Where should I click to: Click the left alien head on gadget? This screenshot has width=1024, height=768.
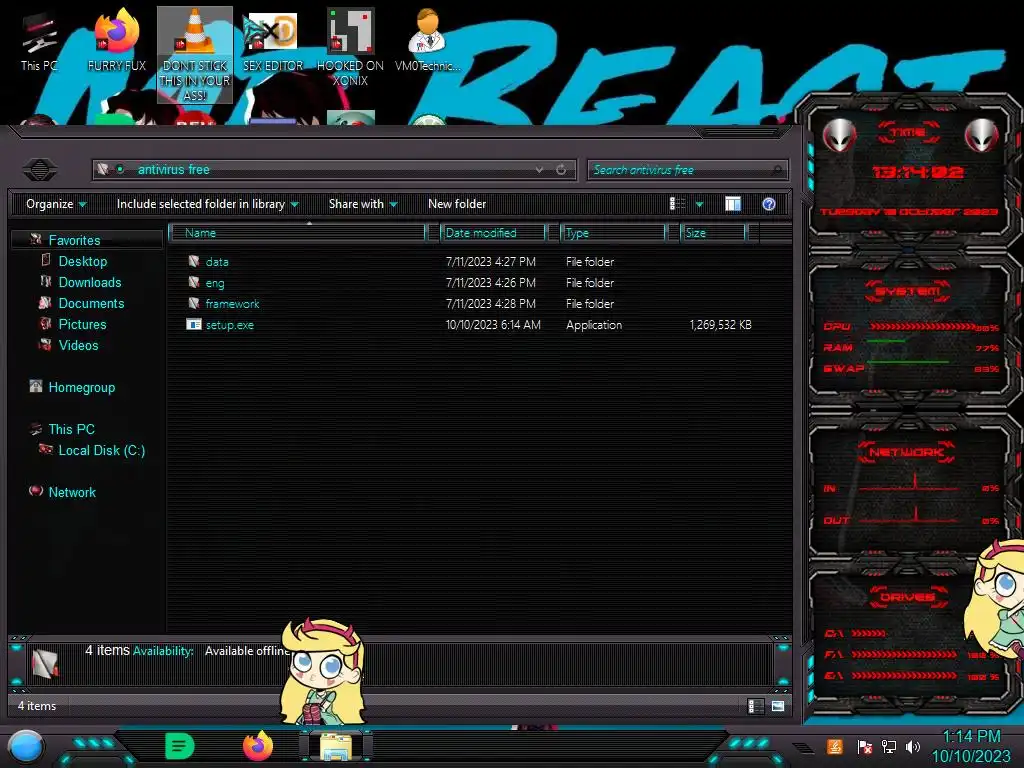[x=839, y=136]
